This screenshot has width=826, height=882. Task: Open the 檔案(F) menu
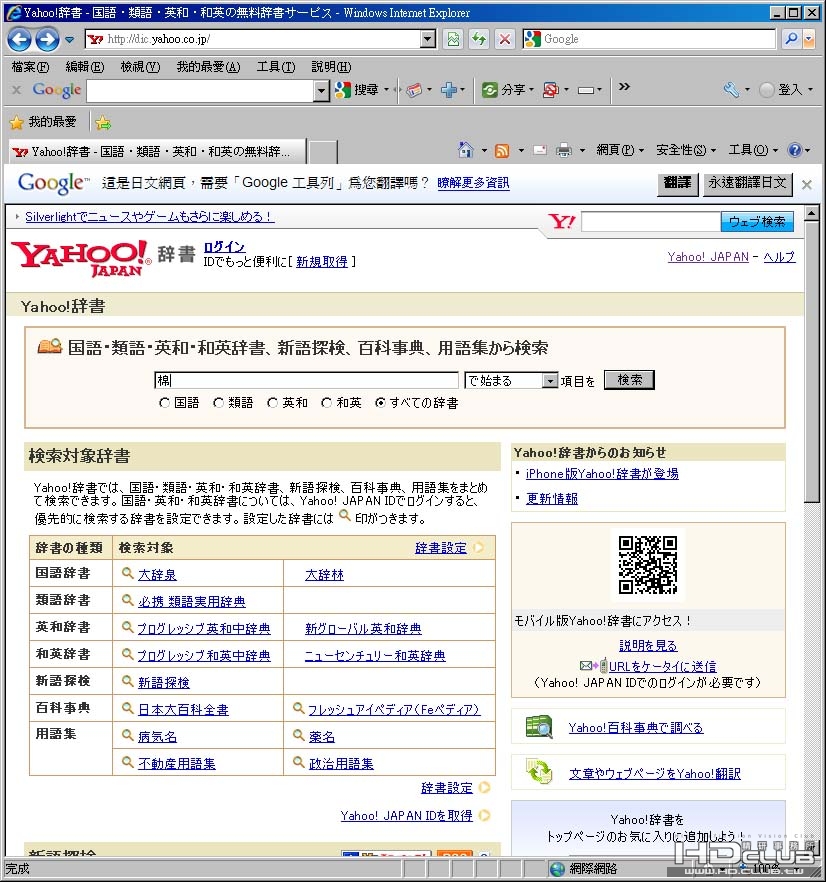point(30,67)
